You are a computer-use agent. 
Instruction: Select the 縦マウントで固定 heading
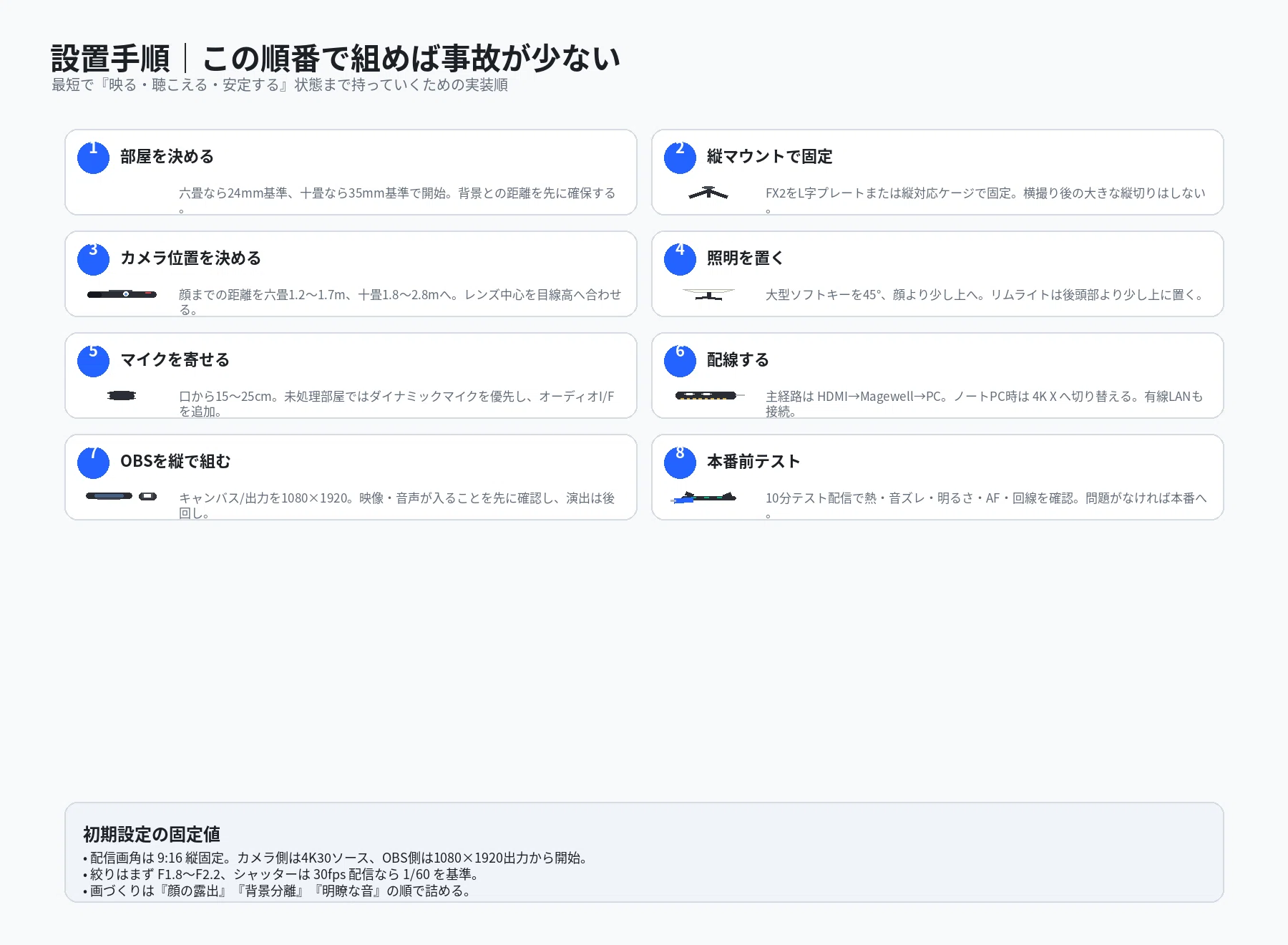[x=770, y=157]
